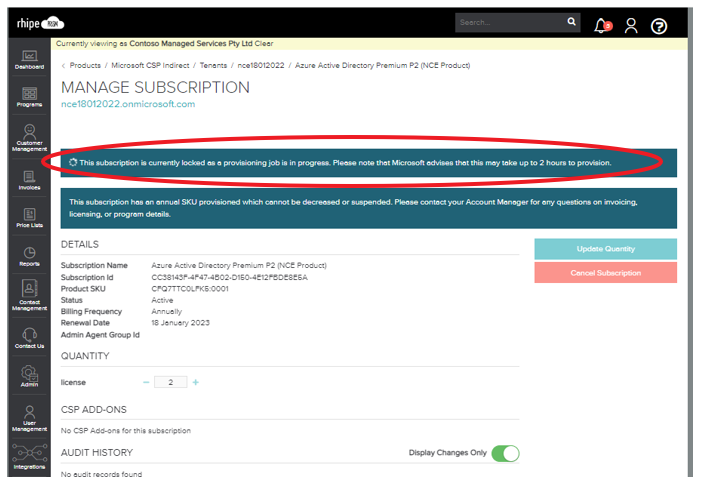Click the license quantity field
The image size is (708, 486).
pos(171,382)
